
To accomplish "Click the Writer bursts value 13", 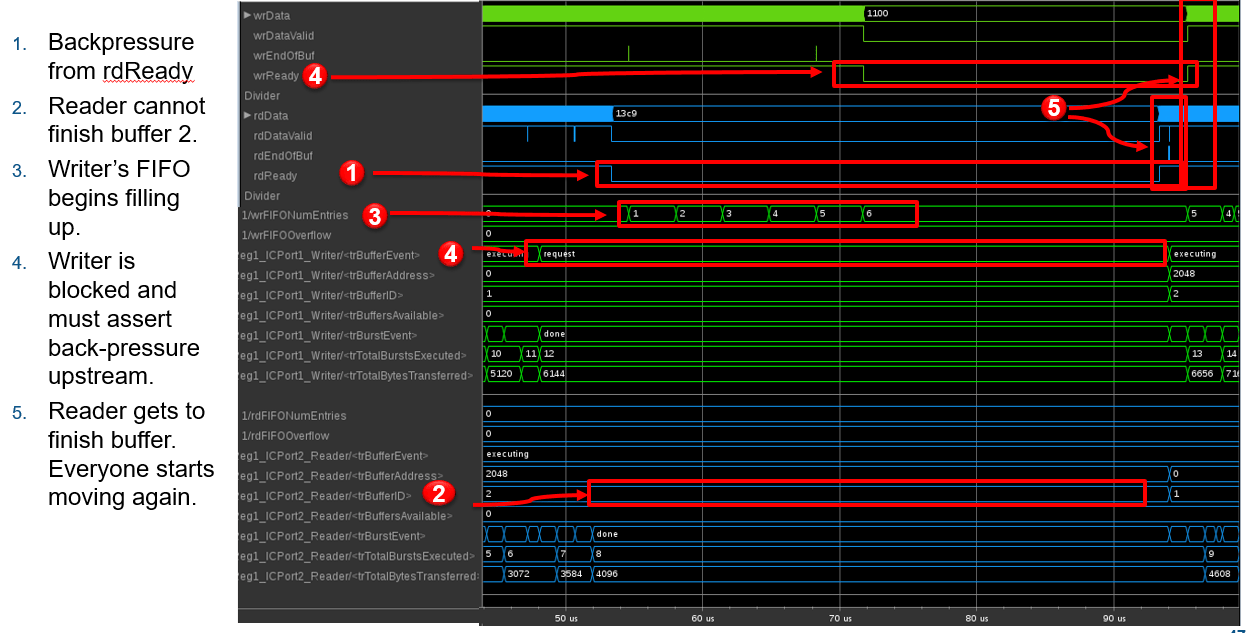I will click(x=1196, y=354).
